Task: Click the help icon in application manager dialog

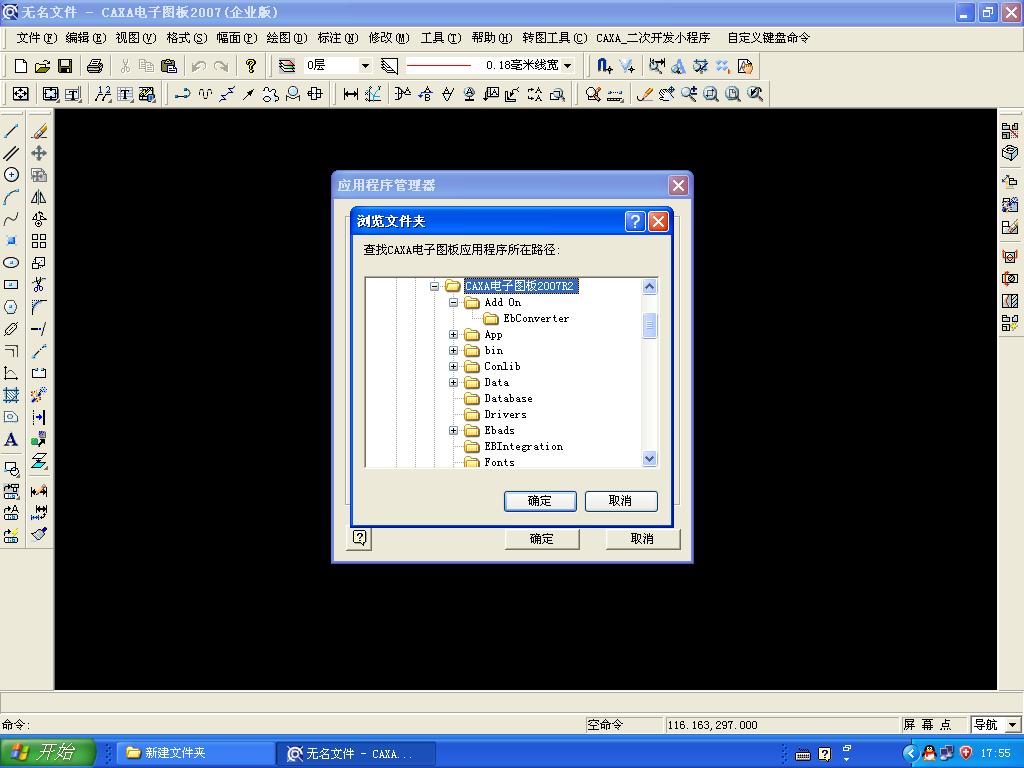Action: click(x=360, y=538)
